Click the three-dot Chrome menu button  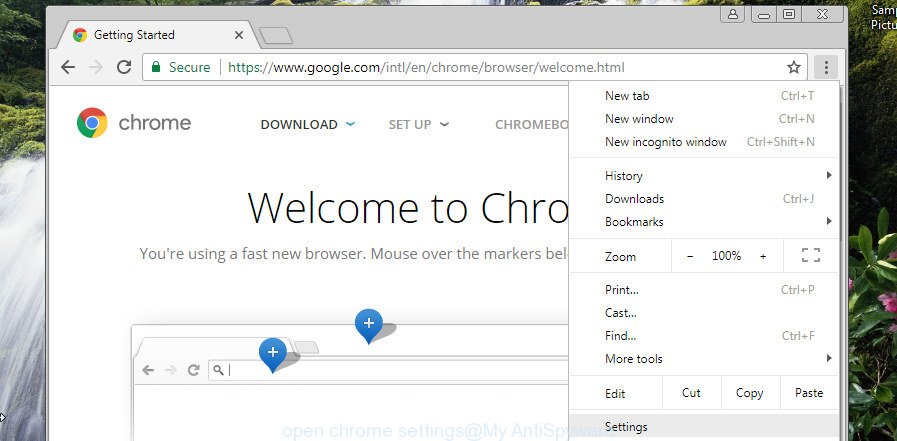tap(825, 67)
